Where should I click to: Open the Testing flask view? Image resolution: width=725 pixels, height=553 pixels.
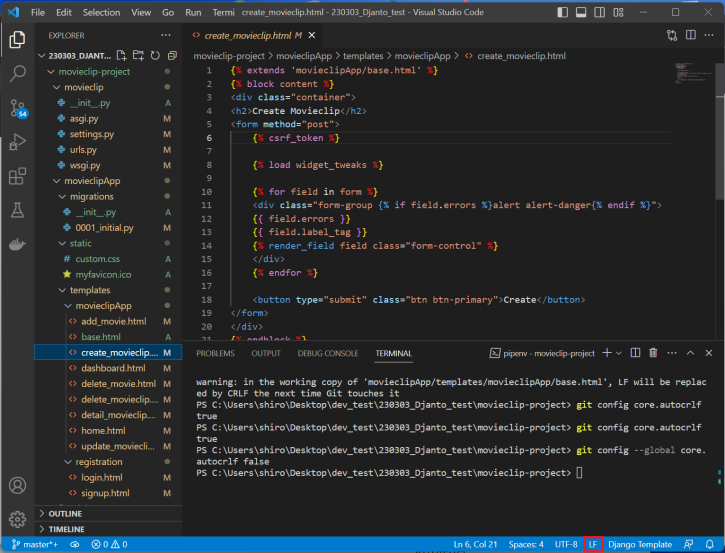coord(17,211)
